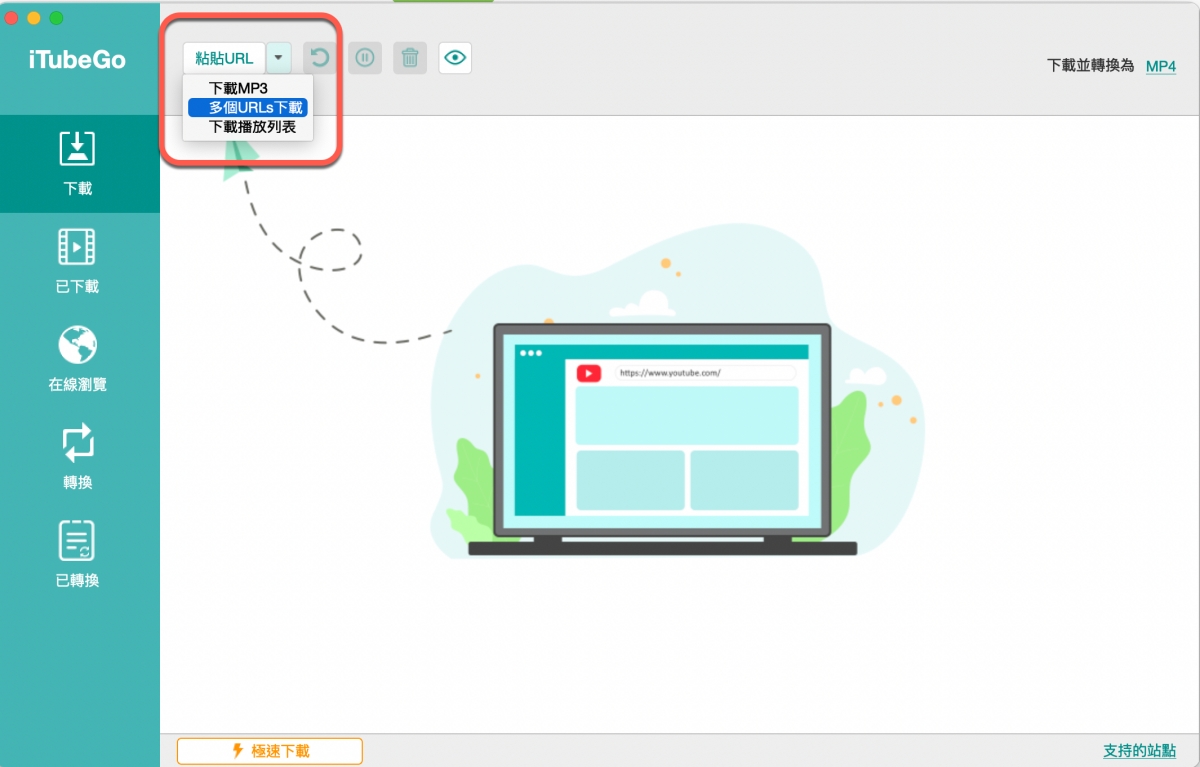Image resolution: width=1200 pixels, height=767 pixels.
Task: Open the 轉換 convert section
Action: tap(78, 457)
